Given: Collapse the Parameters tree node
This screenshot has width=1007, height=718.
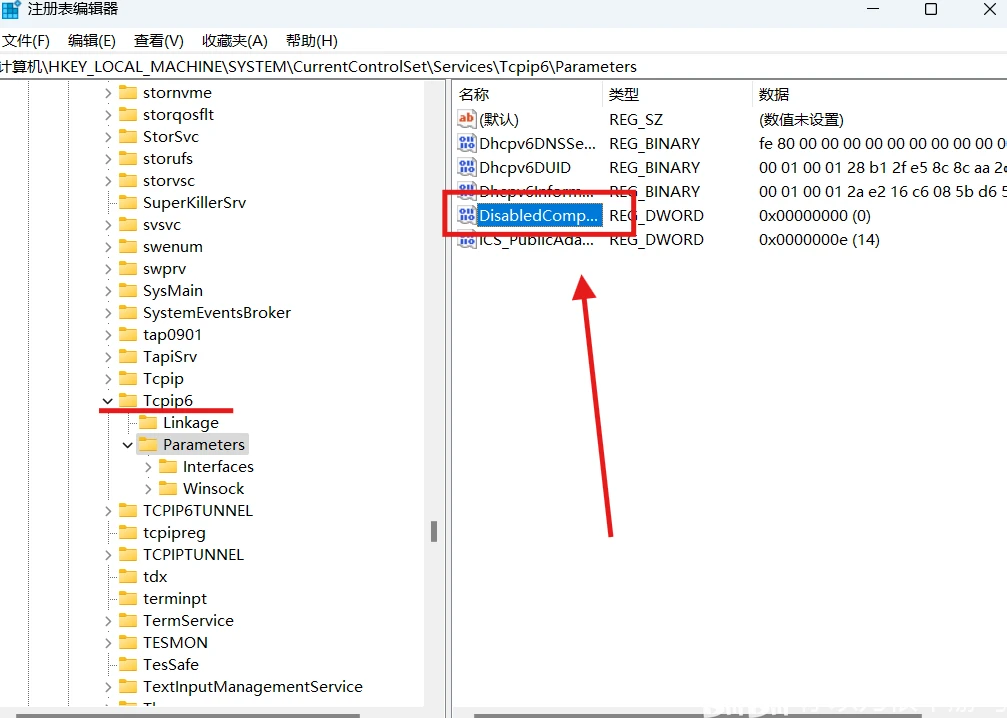Looking at the screenshot, I should 126,444.
